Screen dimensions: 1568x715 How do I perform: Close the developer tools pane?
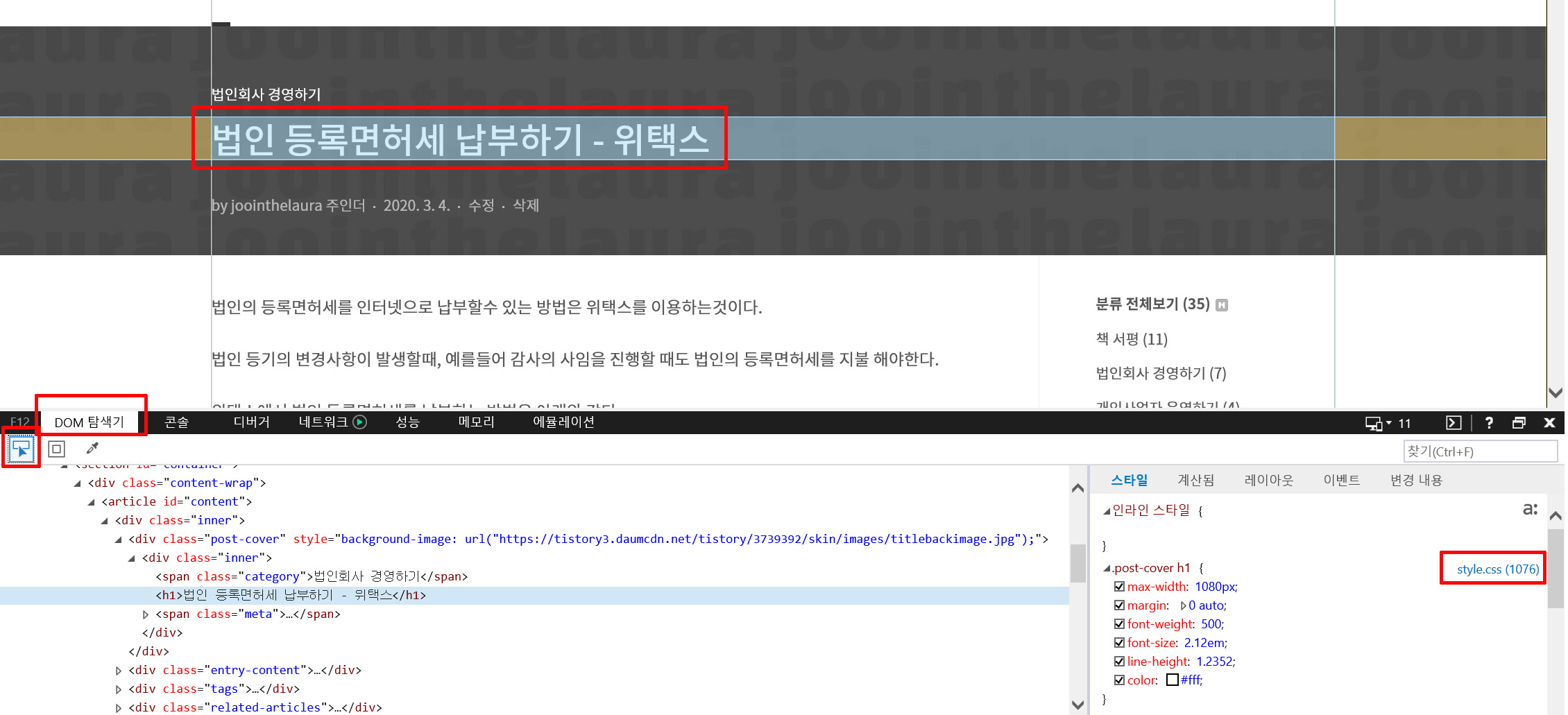click(x=1549, y=422)
